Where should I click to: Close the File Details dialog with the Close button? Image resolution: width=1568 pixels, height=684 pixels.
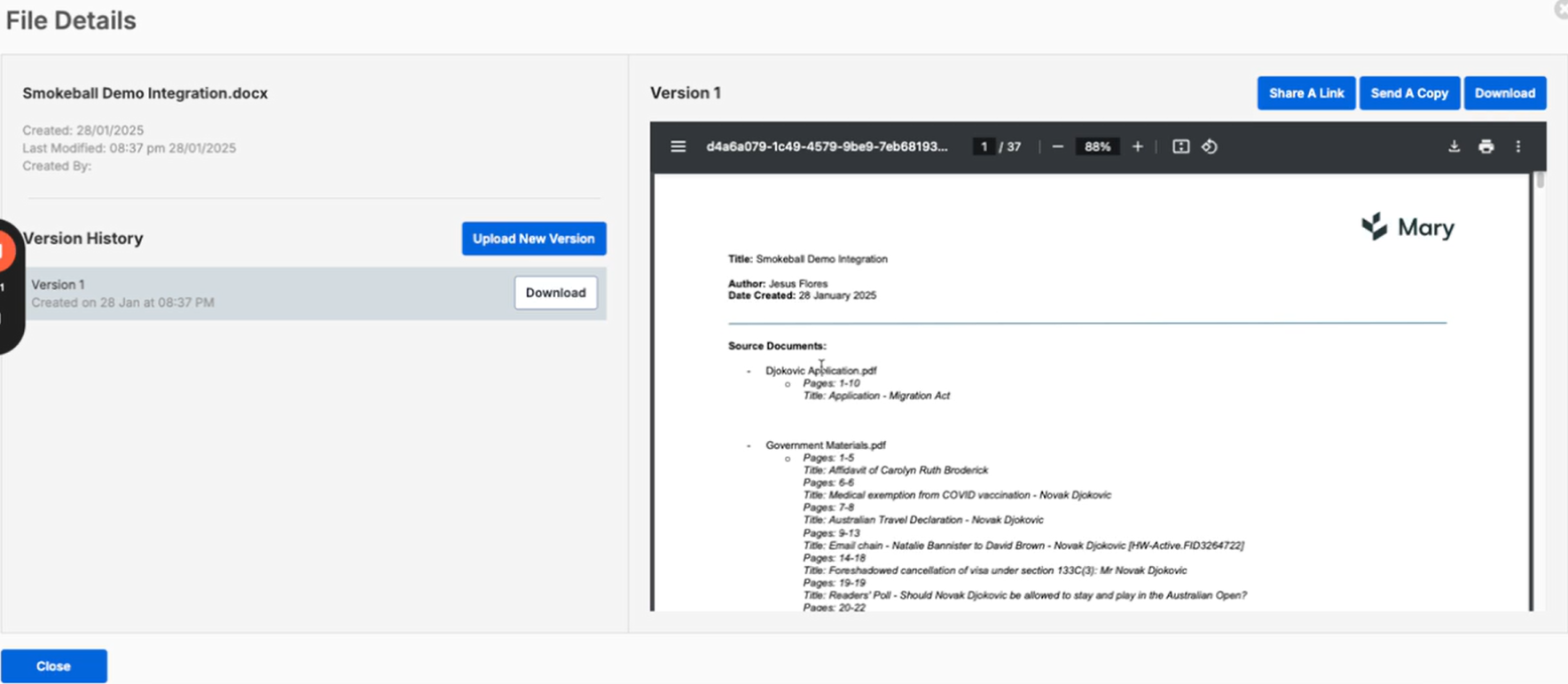coord(53,666)
